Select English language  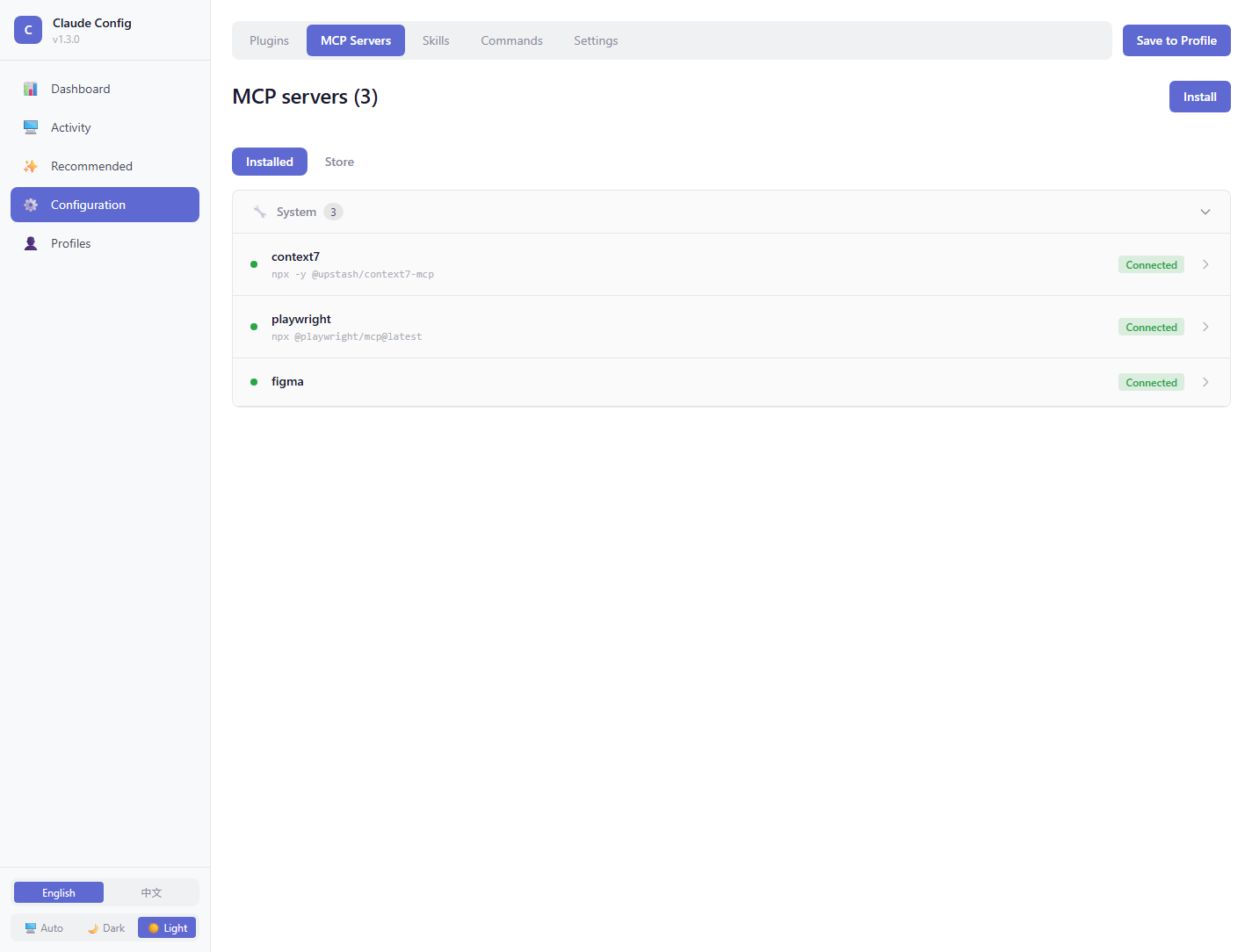tap(59, 892)
